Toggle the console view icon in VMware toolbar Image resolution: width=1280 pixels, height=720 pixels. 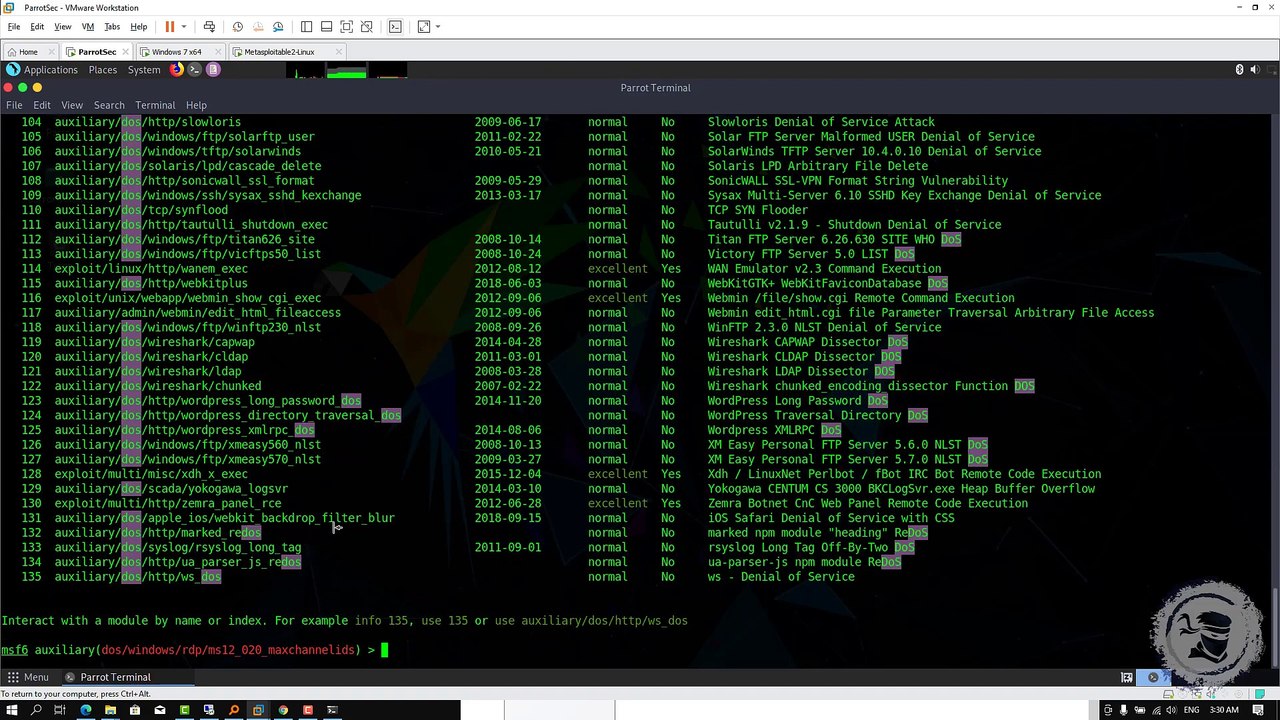(x=395, y=27)
